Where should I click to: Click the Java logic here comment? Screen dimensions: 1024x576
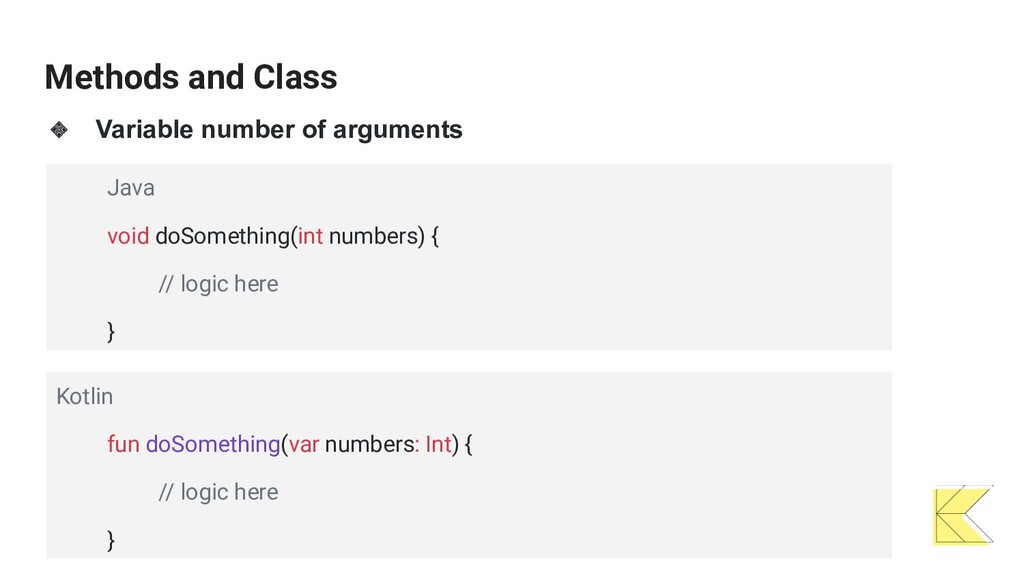218,284
